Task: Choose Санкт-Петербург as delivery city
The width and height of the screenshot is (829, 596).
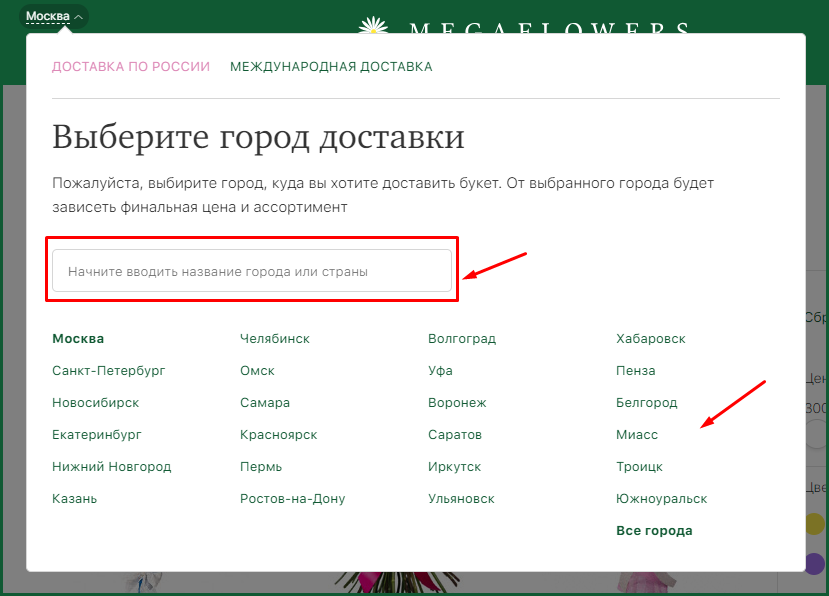Action: pyautogui.click(x=108, y=371)
